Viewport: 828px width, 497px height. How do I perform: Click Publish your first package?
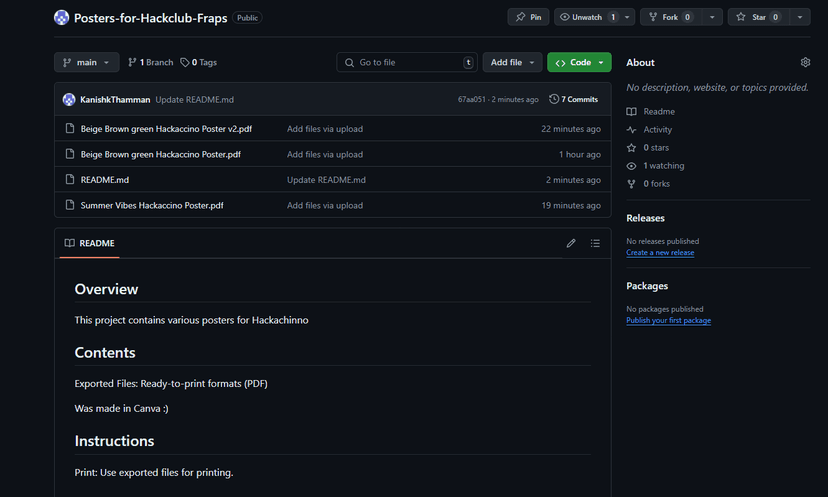(x=669, y=320)
